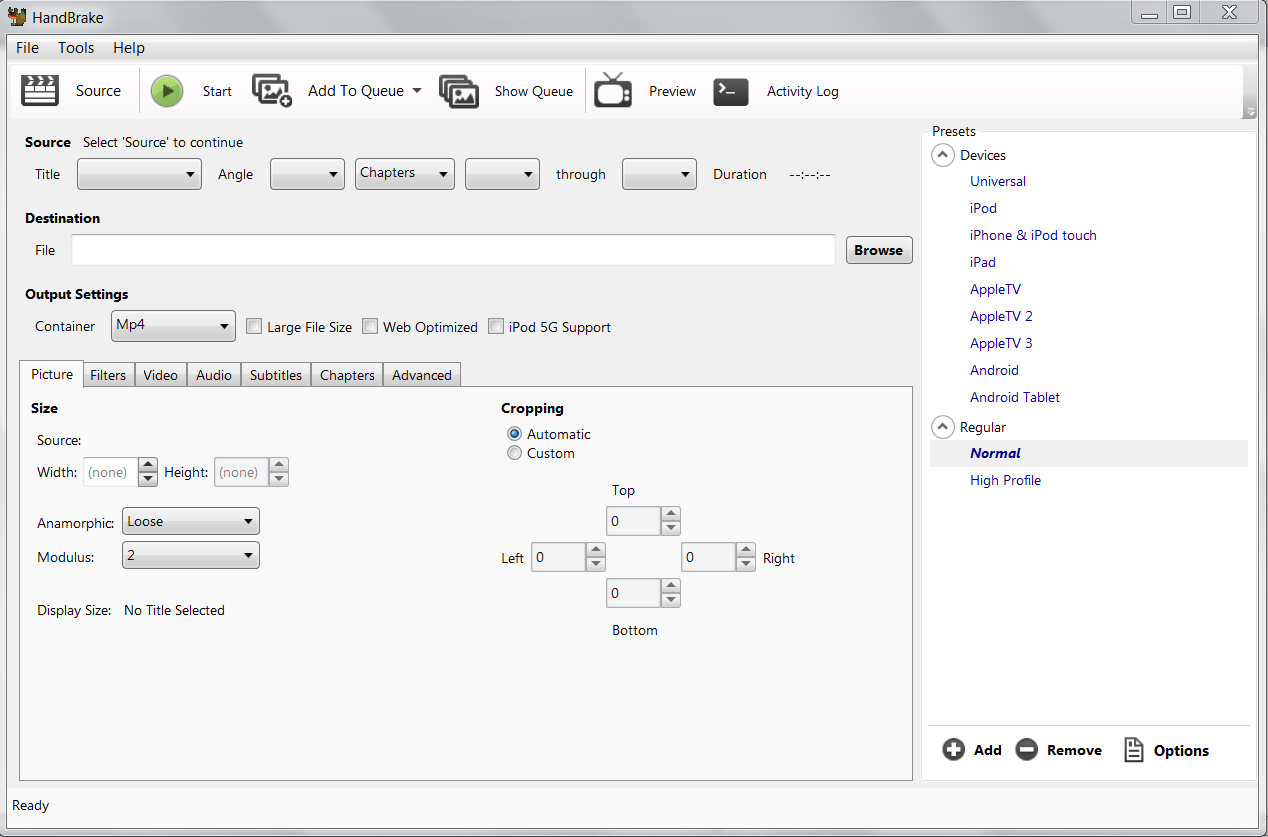Switch to the Video tab
Screen dimensions: 1268x837
(160, 375)
